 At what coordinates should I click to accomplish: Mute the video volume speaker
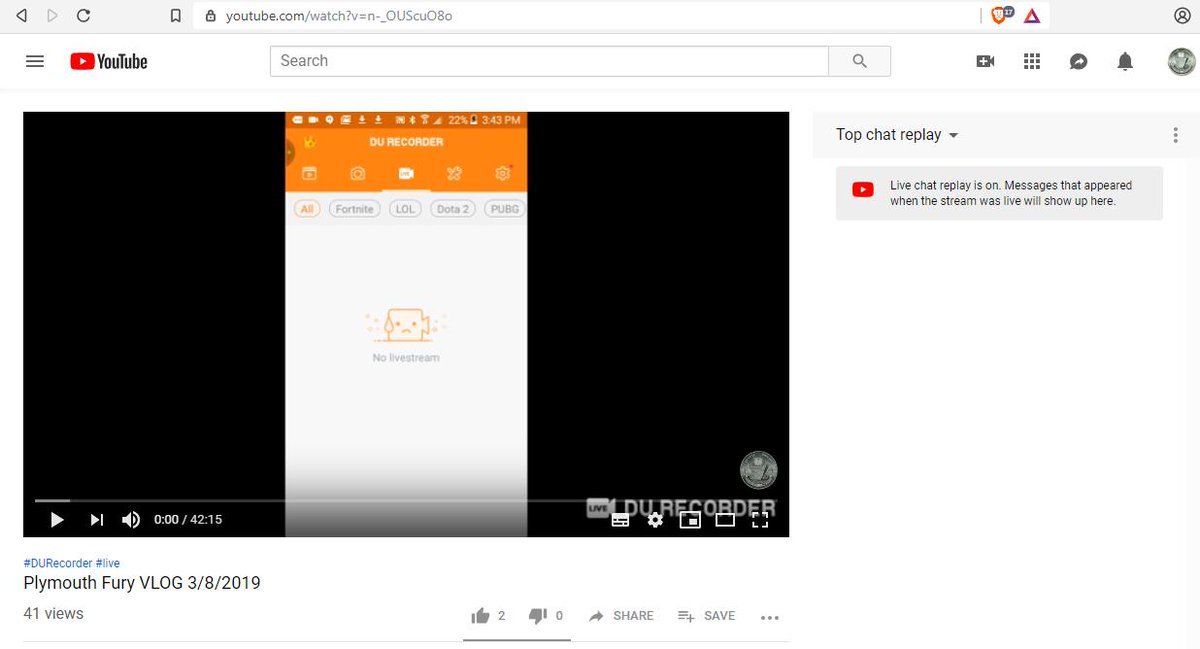[131, 519]
